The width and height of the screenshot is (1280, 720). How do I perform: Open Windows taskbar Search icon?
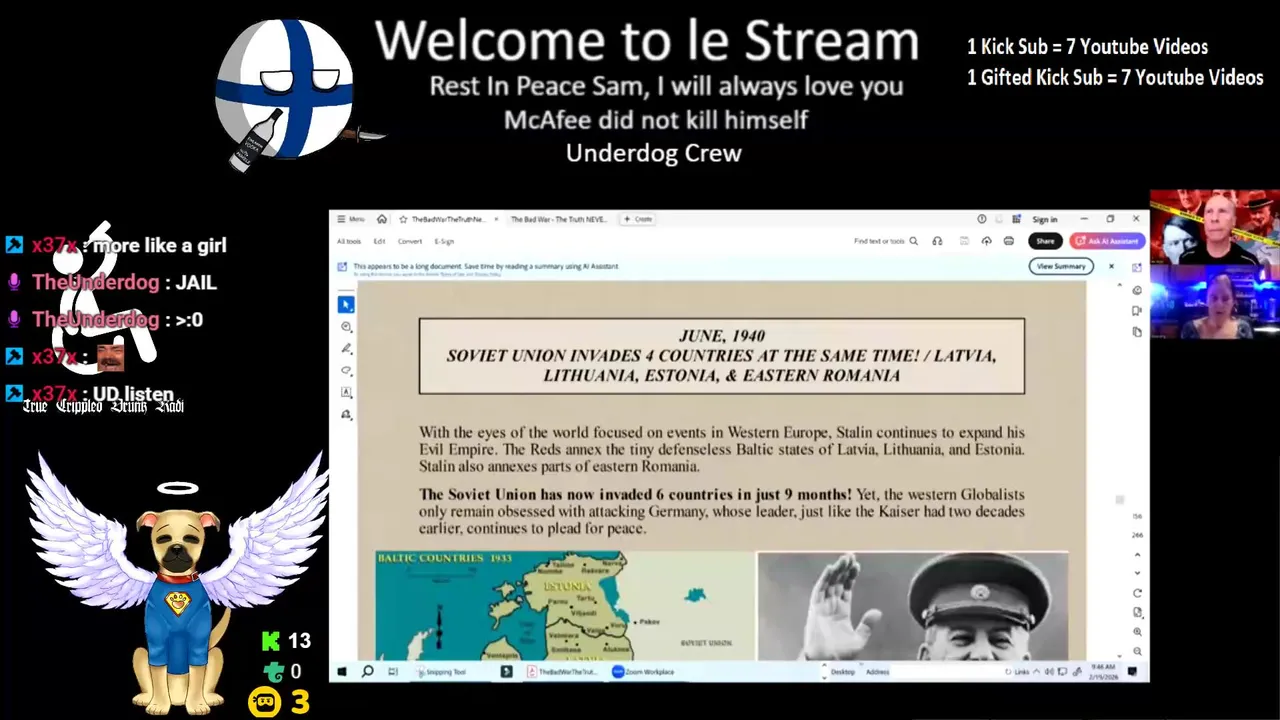(x=367, y=672)
